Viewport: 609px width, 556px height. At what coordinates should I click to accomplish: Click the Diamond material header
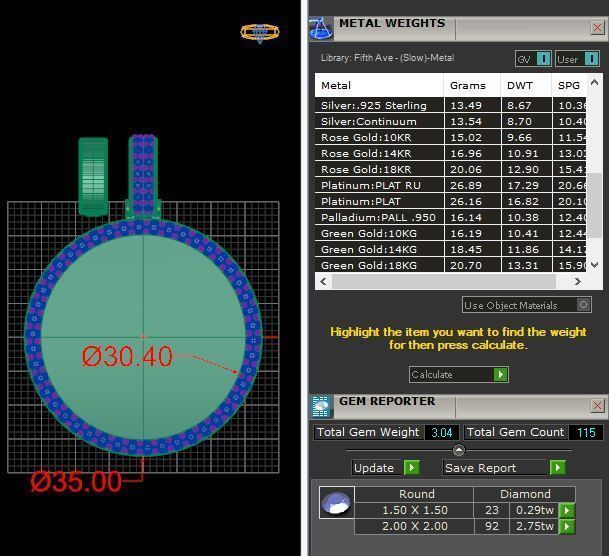(x=525, y=494)
